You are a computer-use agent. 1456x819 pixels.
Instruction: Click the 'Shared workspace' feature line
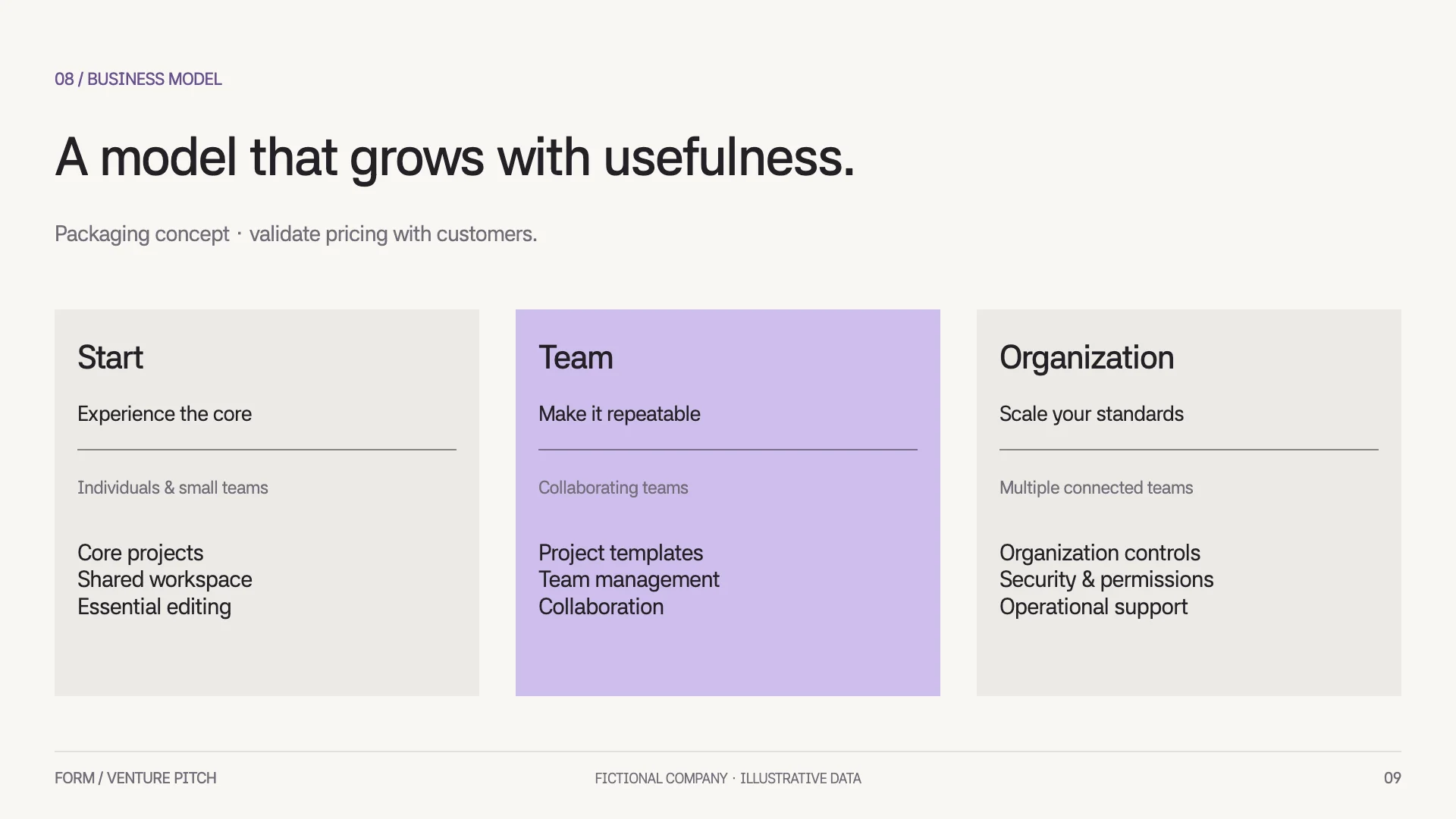click(x=165, y=579)
